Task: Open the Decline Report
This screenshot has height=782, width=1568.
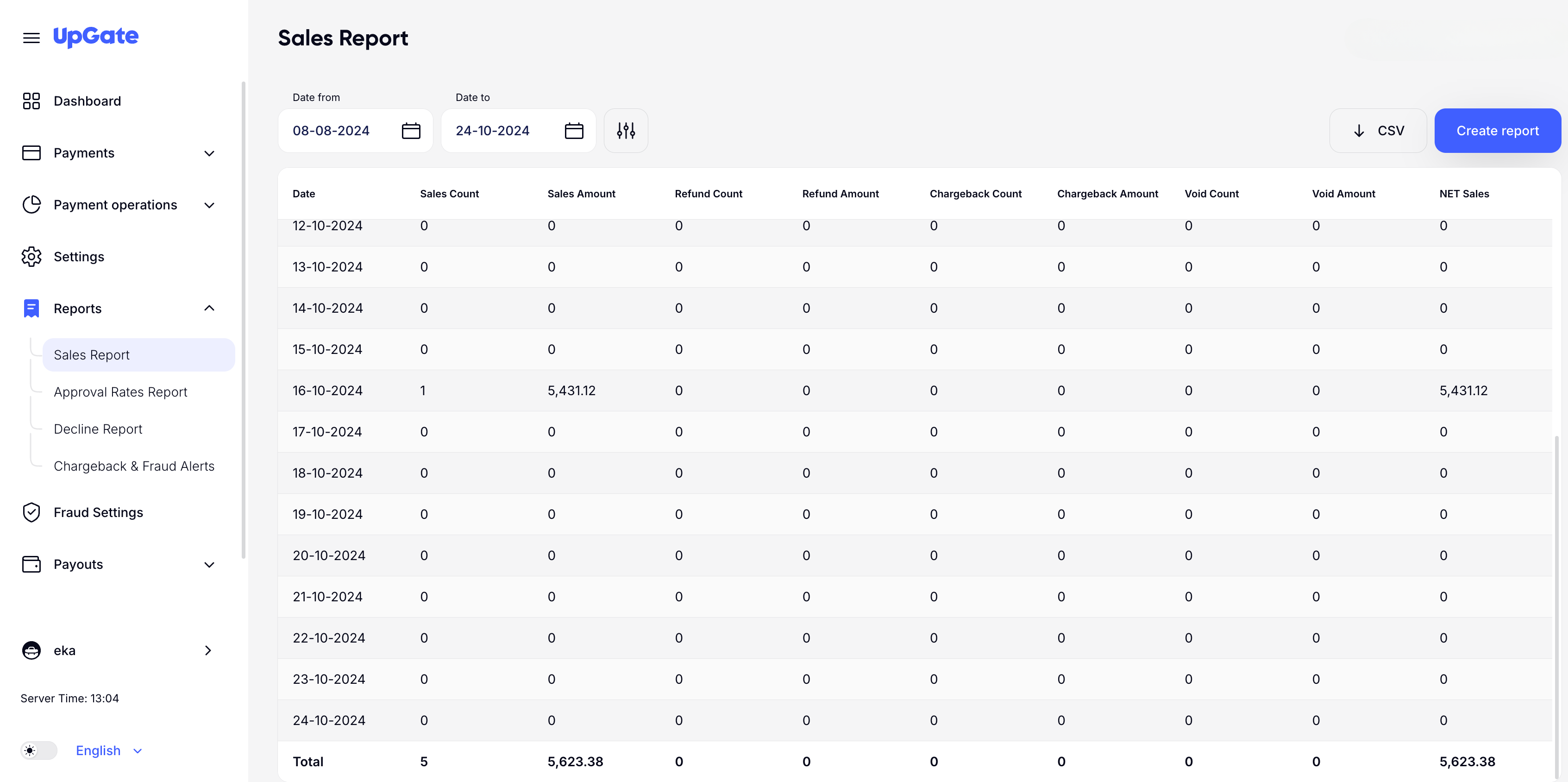Action: [x=97, y=429]
